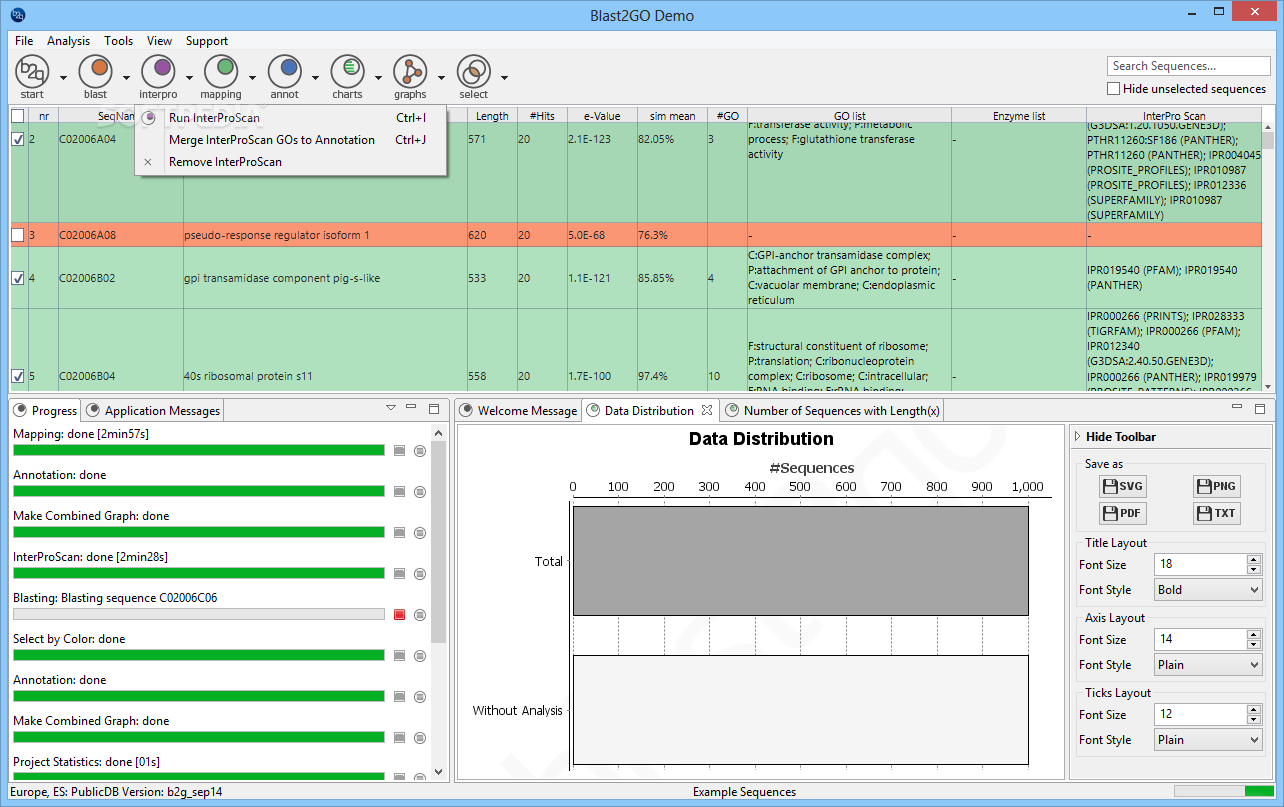Choose Merge InterProScan GOs to Annotation
1284x807 pixels.
click(x=290, y=140)
